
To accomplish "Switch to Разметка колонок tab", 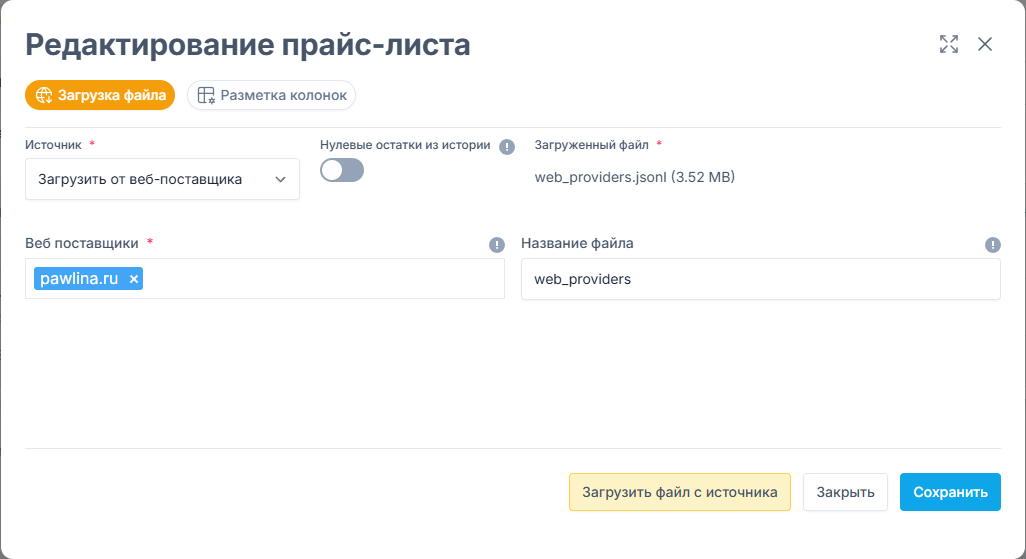I will pyautogui.click(x=272, y=95).
